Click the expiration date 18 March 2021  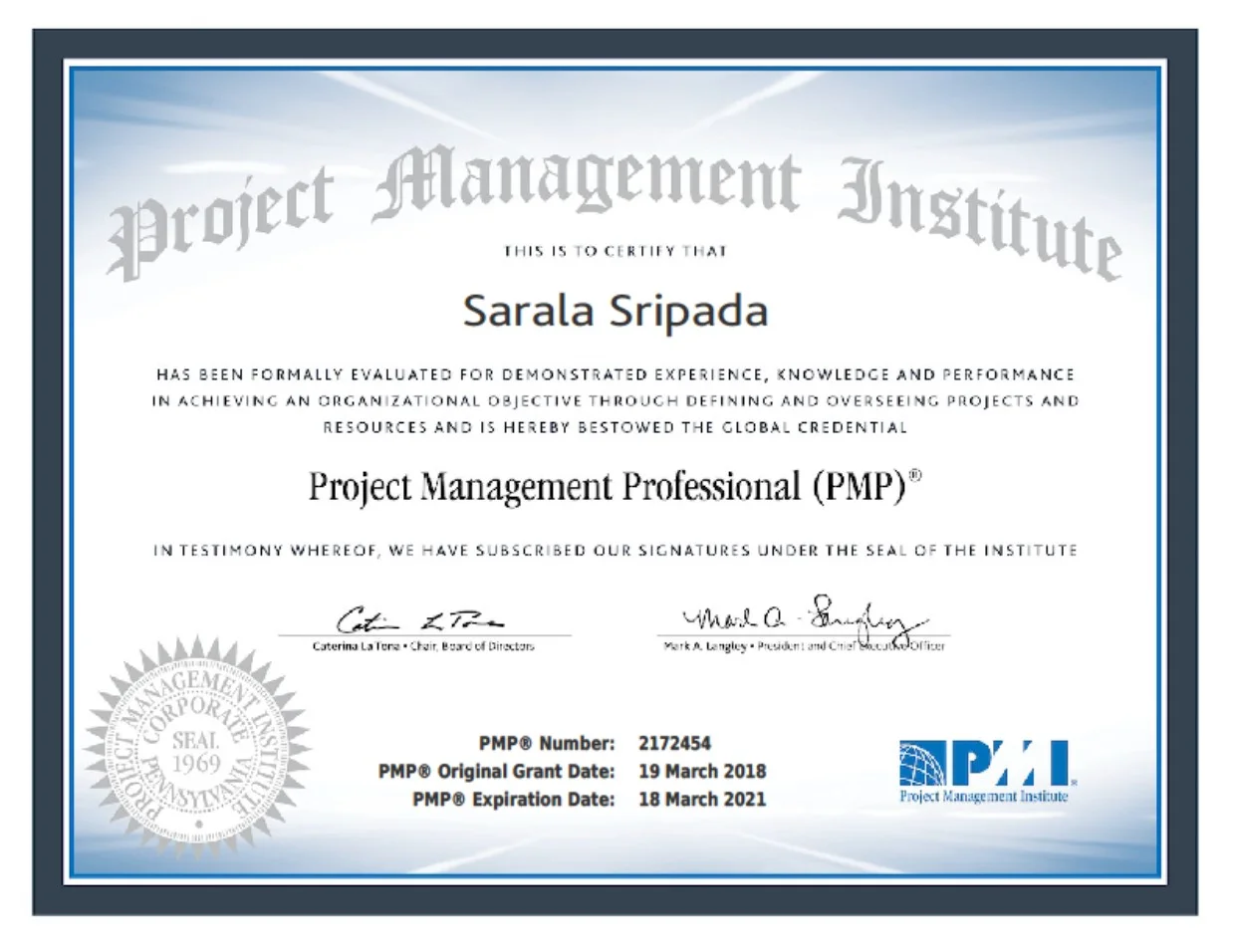pyautogui.click(x=702, y=799)
